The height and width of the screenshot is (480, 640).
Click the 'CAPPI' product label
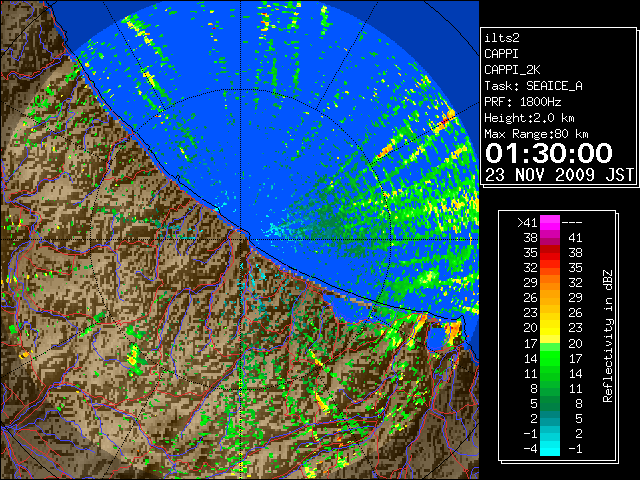pyautogui.click(x=501, y=54)
